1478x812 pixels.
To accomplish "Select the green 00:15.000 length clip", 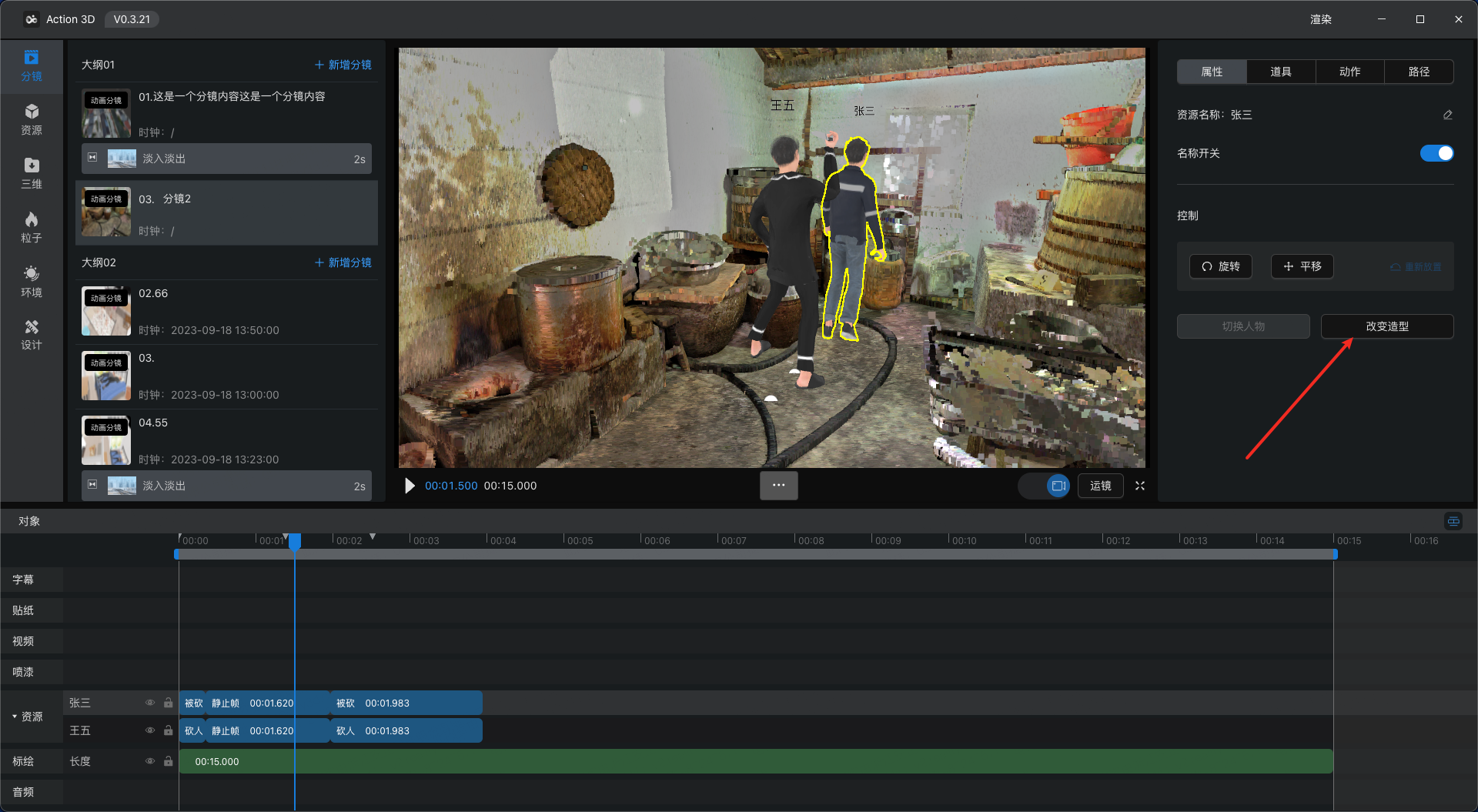I will coord(756,761).
